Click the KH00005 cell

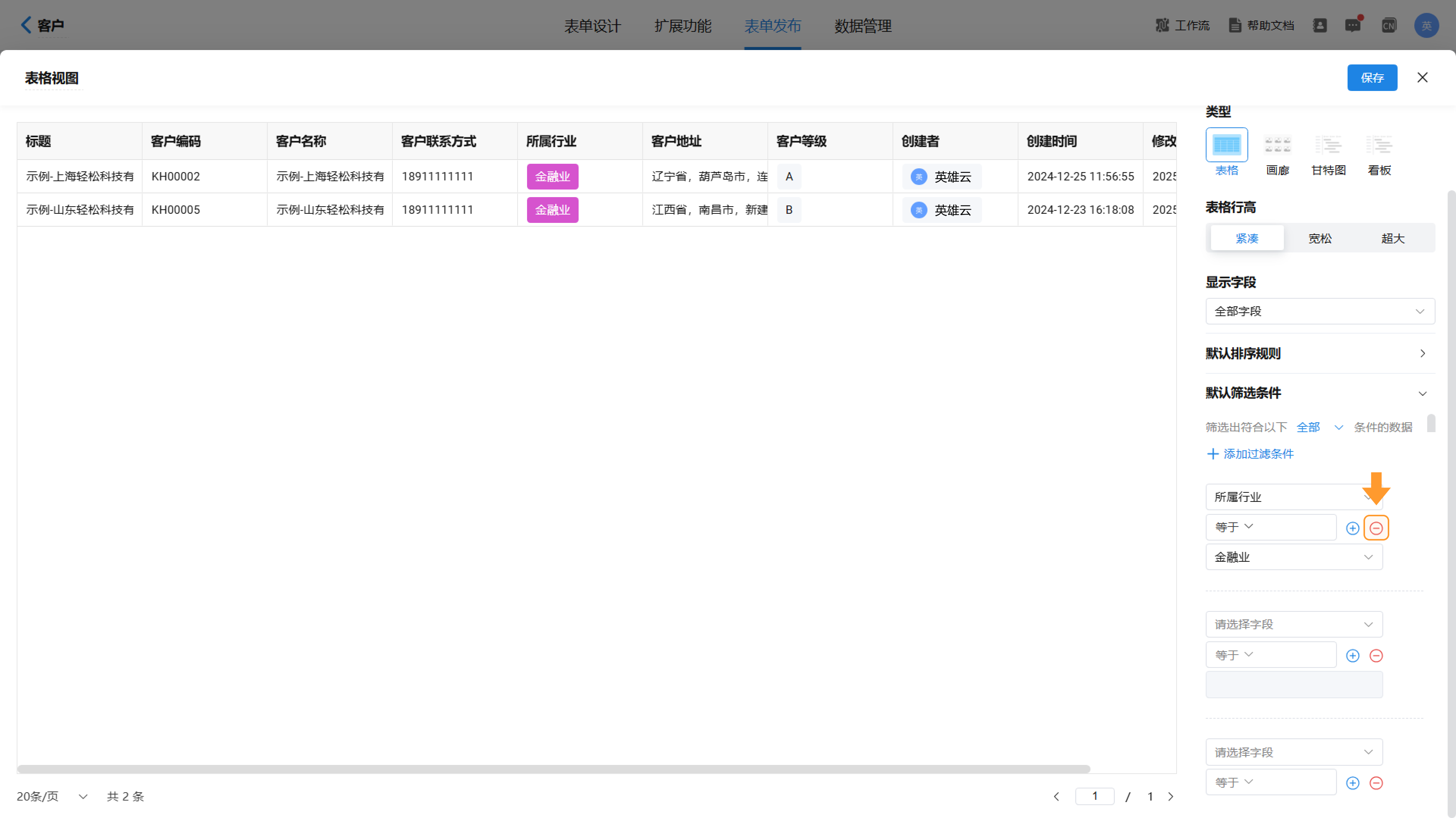click(x=205, y=210)
